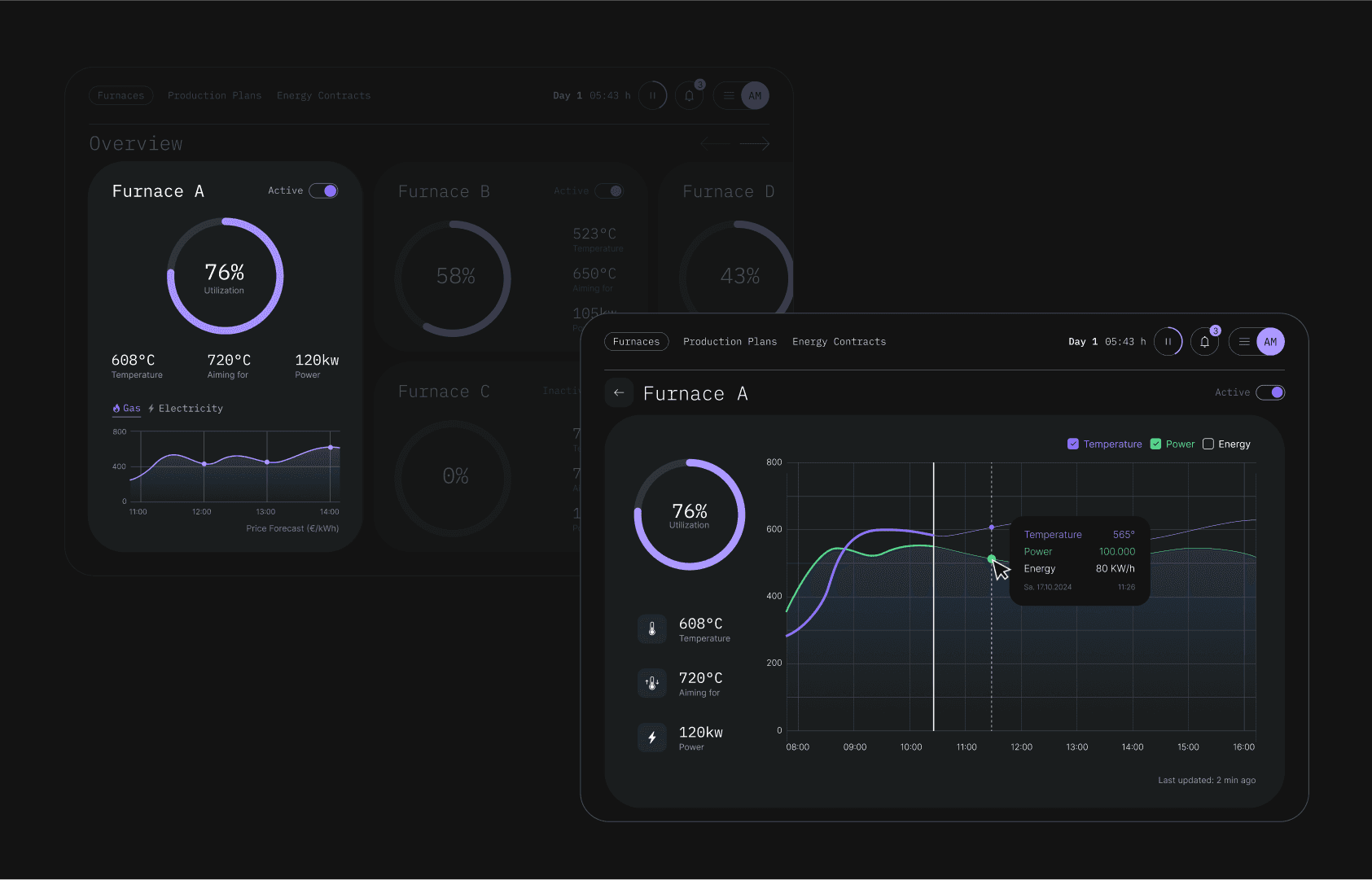Click Overview heading
1372x880 pixels.
(136, 144)
